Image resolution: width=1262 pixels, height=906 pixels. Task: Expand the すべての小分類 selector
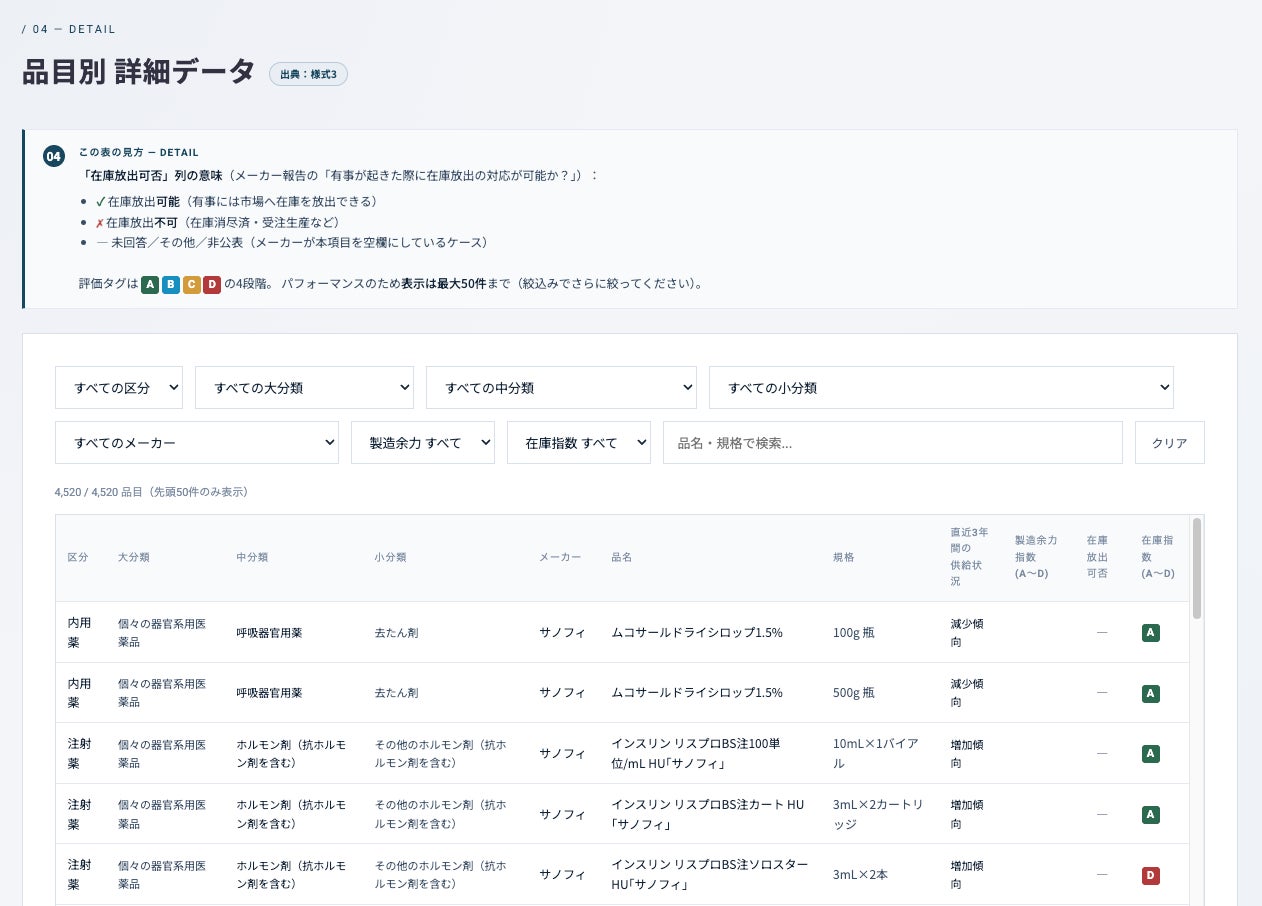tap(941, 387)
